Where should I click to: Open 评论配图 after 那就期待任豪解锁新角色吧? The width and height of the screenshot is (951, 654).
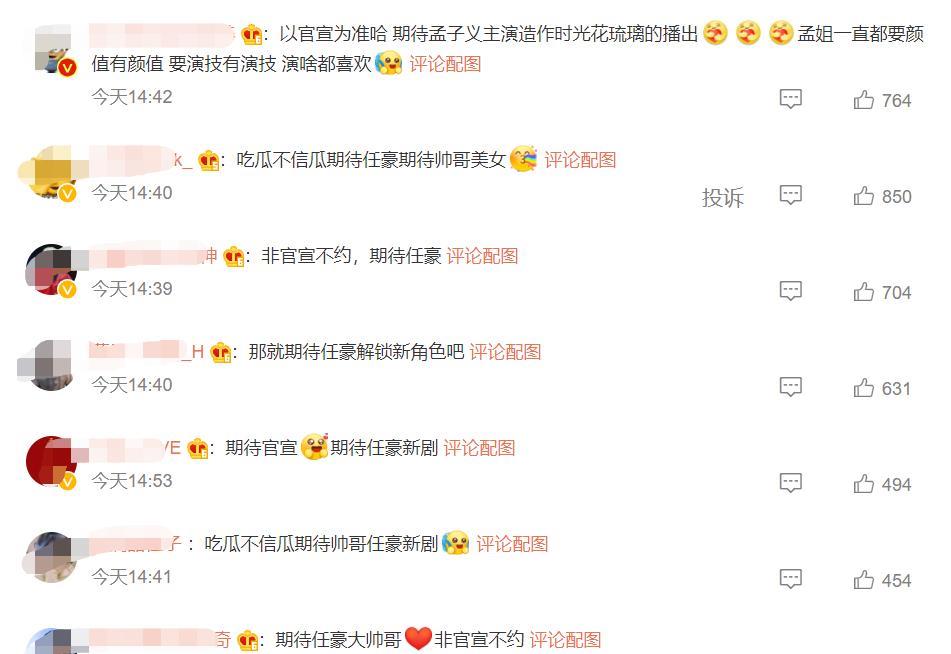tap(505, 352)
